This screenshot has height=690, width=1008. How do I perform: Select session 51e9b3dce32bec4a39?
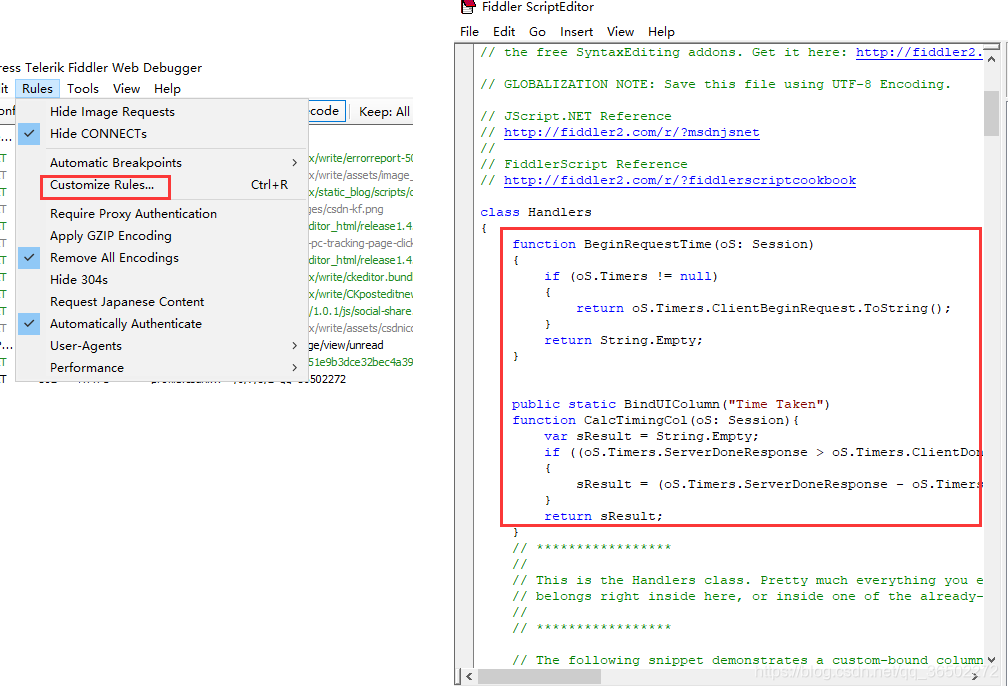click(361, 362)
